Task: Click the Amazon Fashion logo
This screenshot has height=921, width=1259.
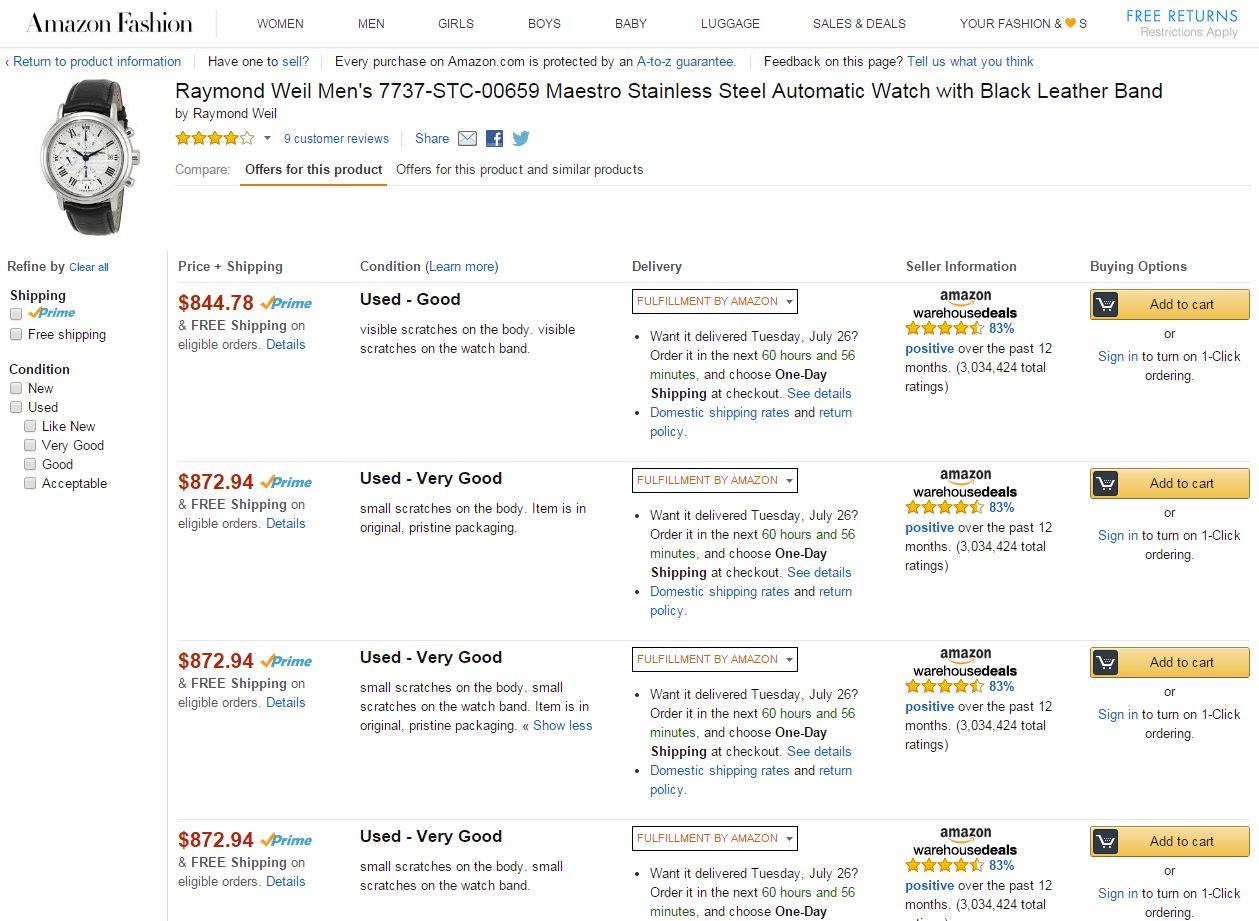Action: pyautogui.click(x=109, y=23)
